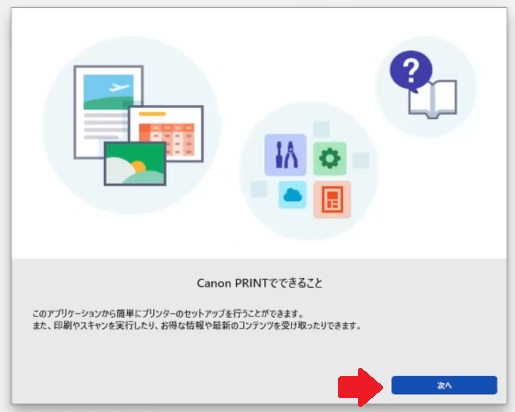Image resolution: width=515 pixels, height=412 pixels.
Task: Click the orange layout document icon
Action: [x=332, y=200]
